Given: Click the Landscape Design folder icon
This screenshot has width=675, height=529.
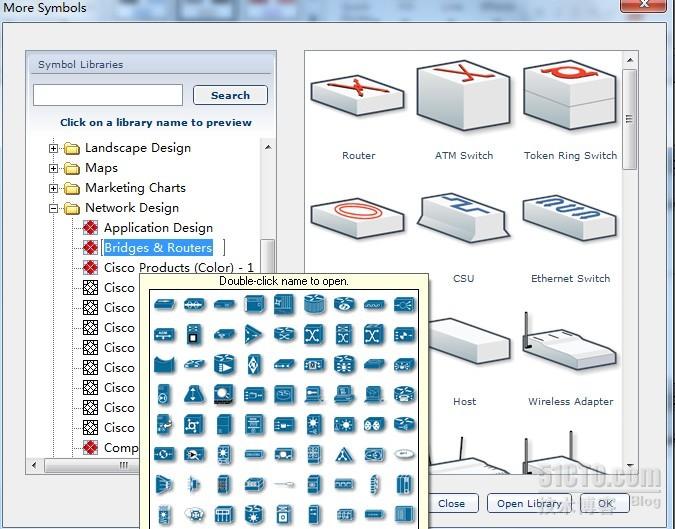Looking at the screenshot, I should click(72, 148).
